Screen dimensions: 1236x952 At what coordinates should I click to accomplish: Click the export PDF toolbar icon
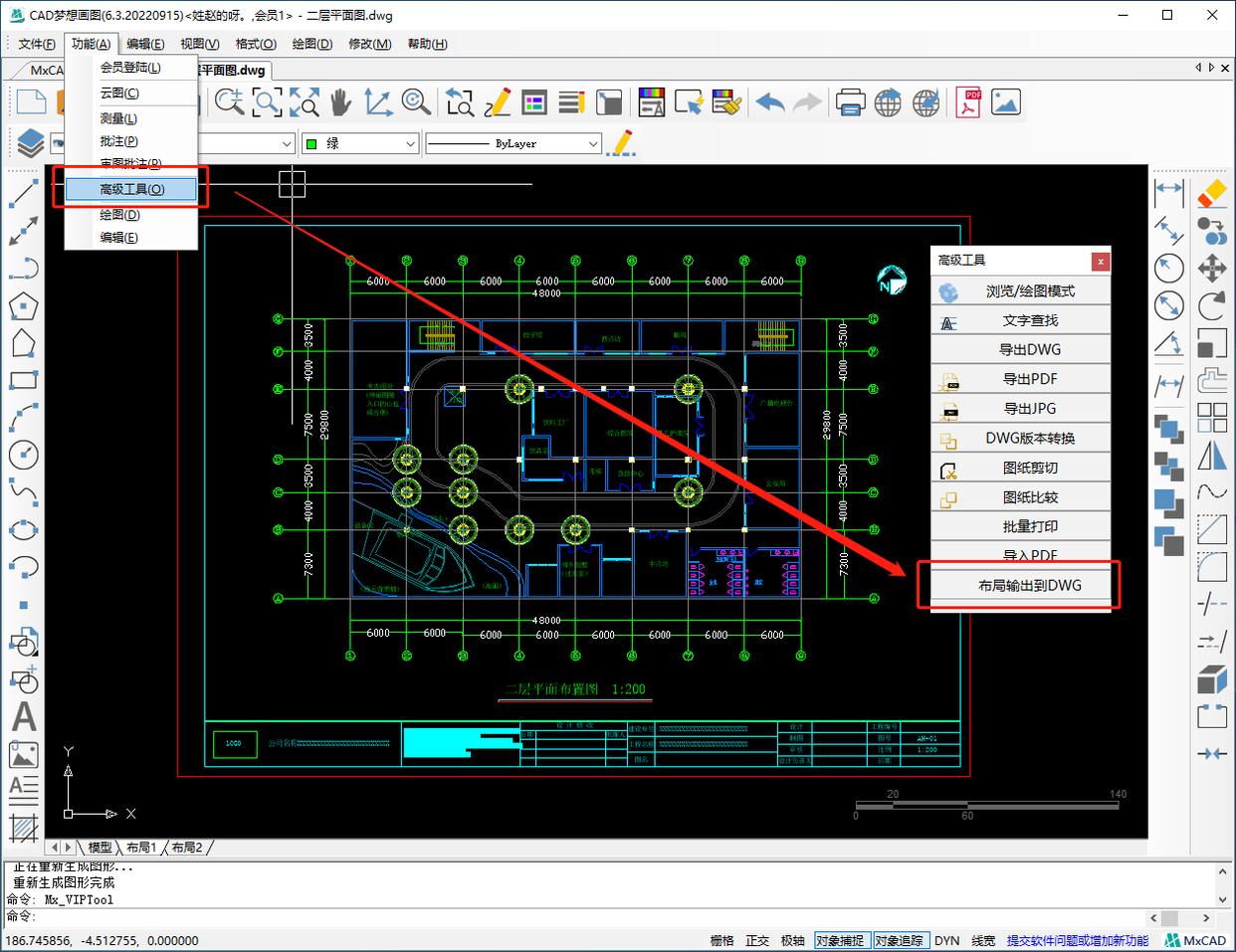(968, 102)
